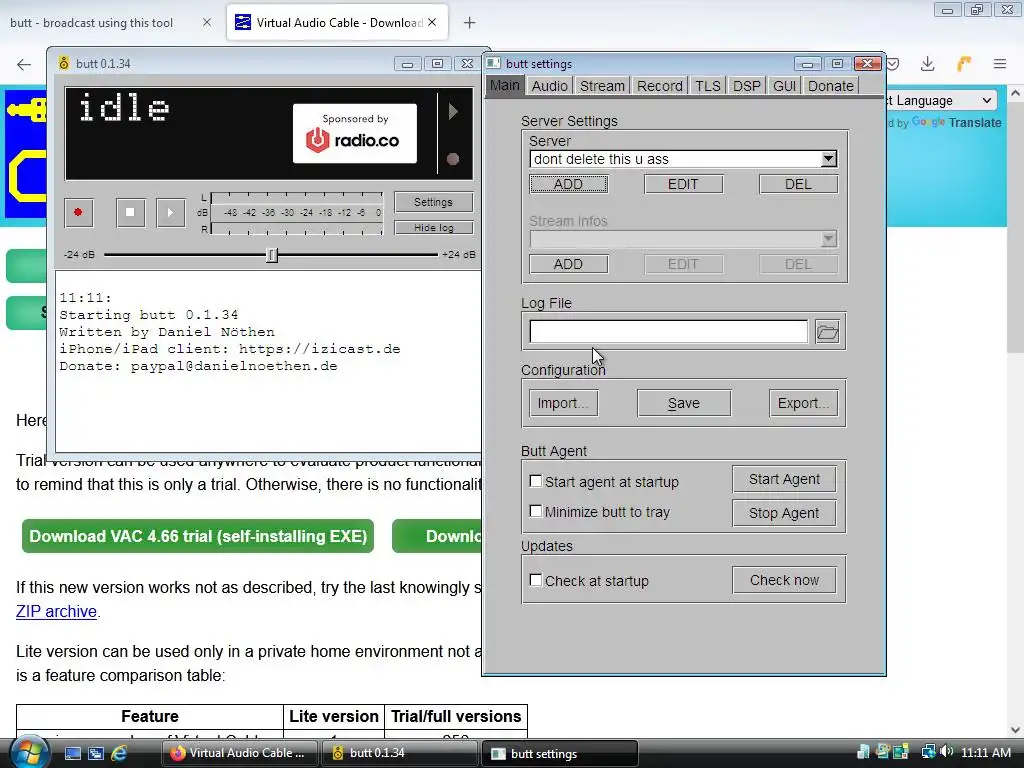This screenshot has height=768, width=1024.
Task: Hide the log in butt window
Action: coord(434,227)
